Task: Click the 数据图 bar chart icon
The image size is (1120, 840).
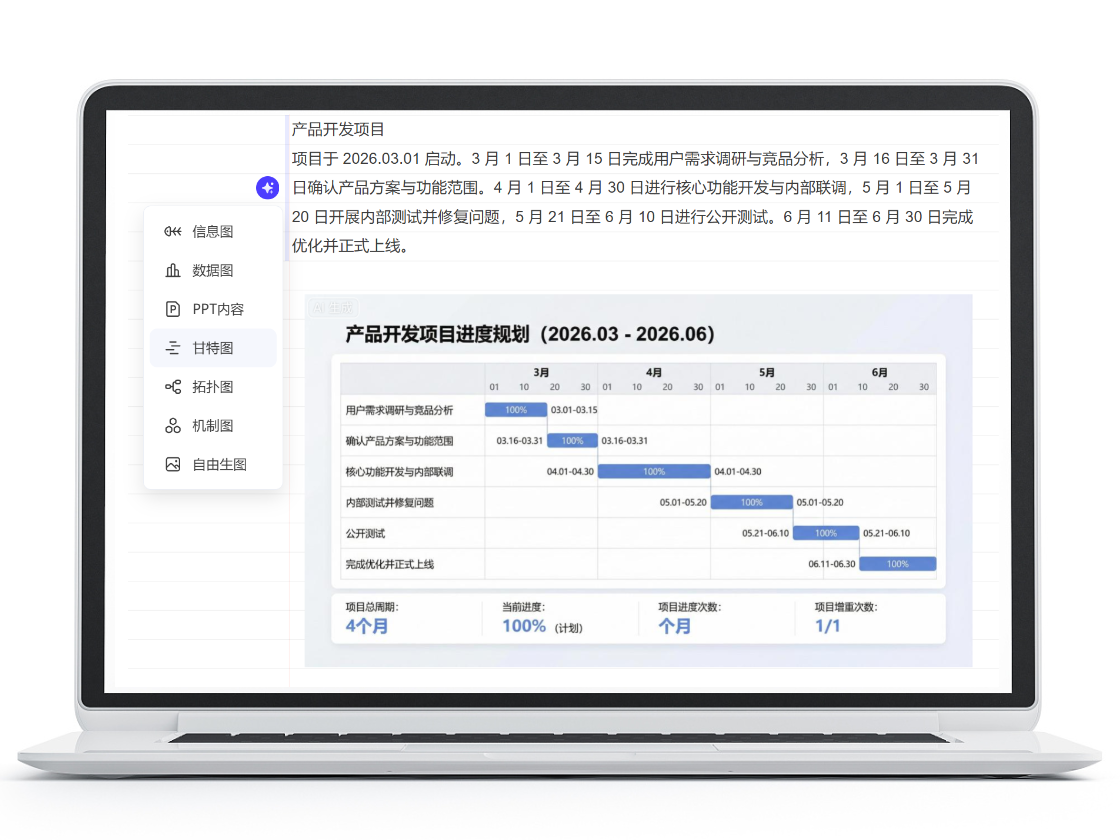Action: pos(173,271)
